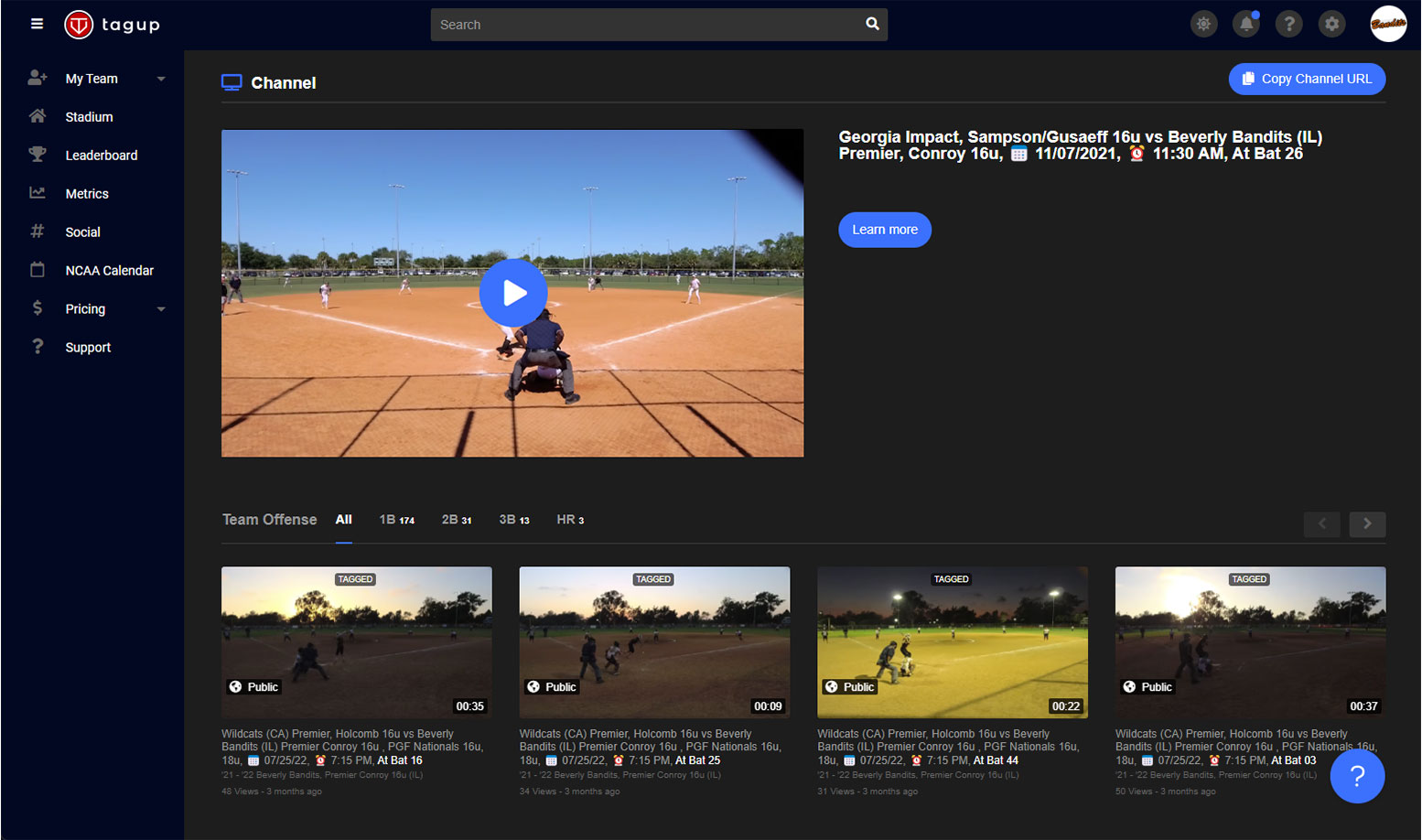
Task: Open the Leaderboard trophy icon
Action: click(x=37, y=155)
